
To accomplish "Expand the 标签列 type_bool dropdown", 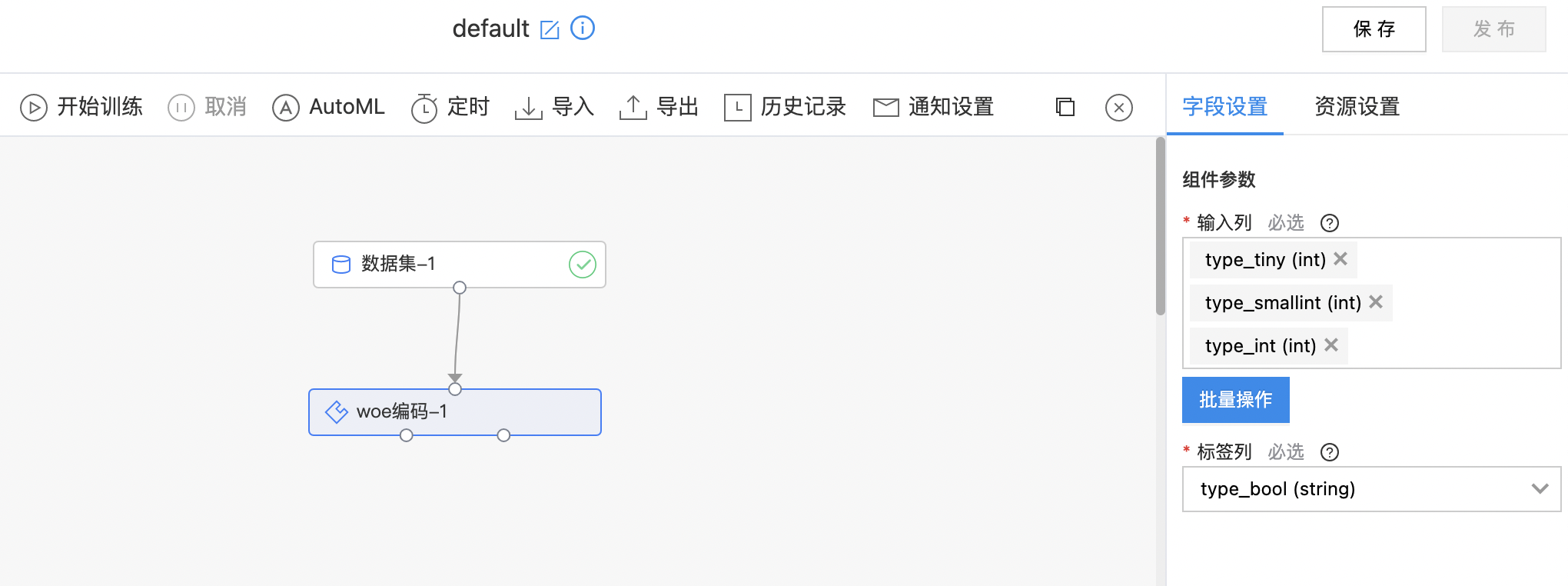I will (x=1371, y=489).
